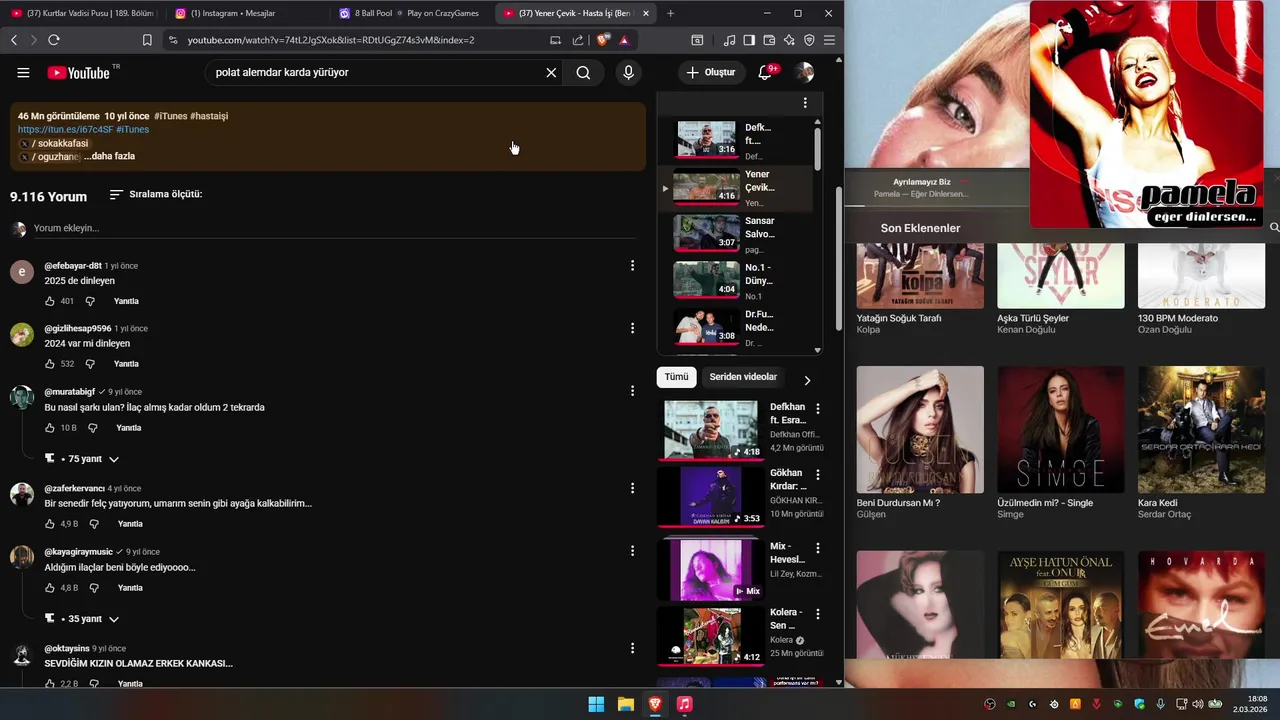
Task: Click Brave Rewards triangle icon
Action: click(623, 40)
